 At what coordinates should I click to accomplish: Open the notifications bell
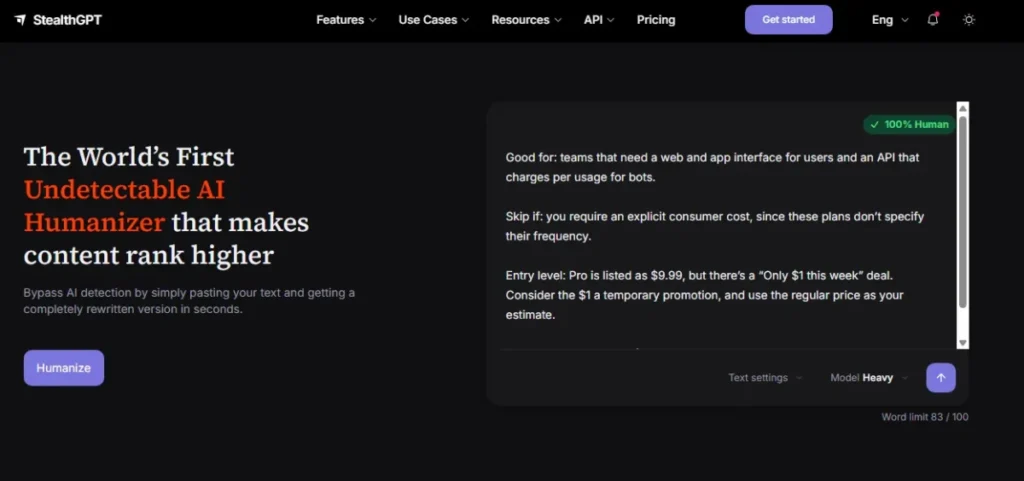pos(933,20)
